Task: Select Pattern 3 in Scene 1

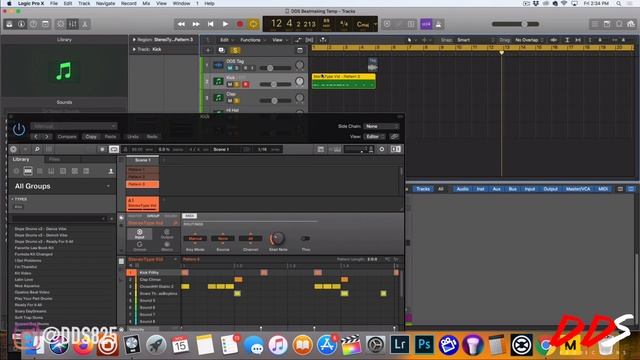Action: coord(142,184)
